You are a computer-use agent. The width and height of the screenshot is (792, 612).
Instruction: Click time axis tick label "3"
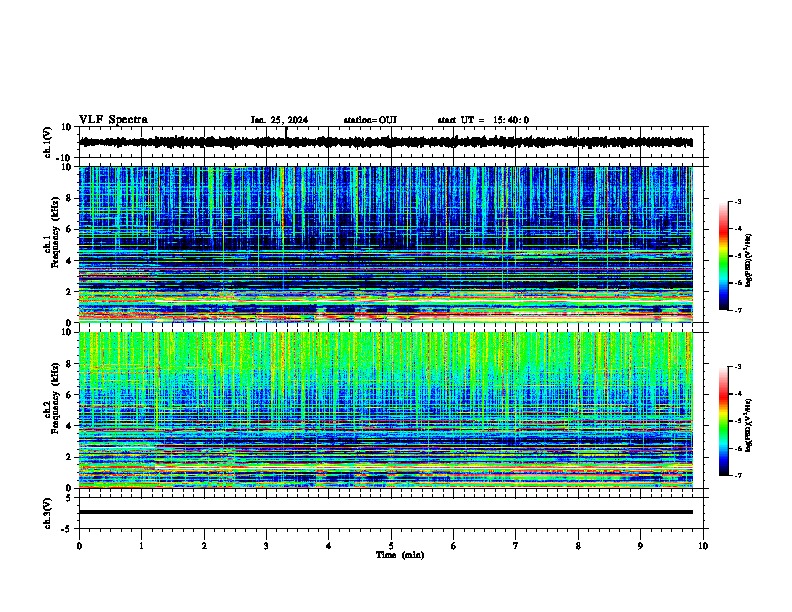(x=266, y=546)
